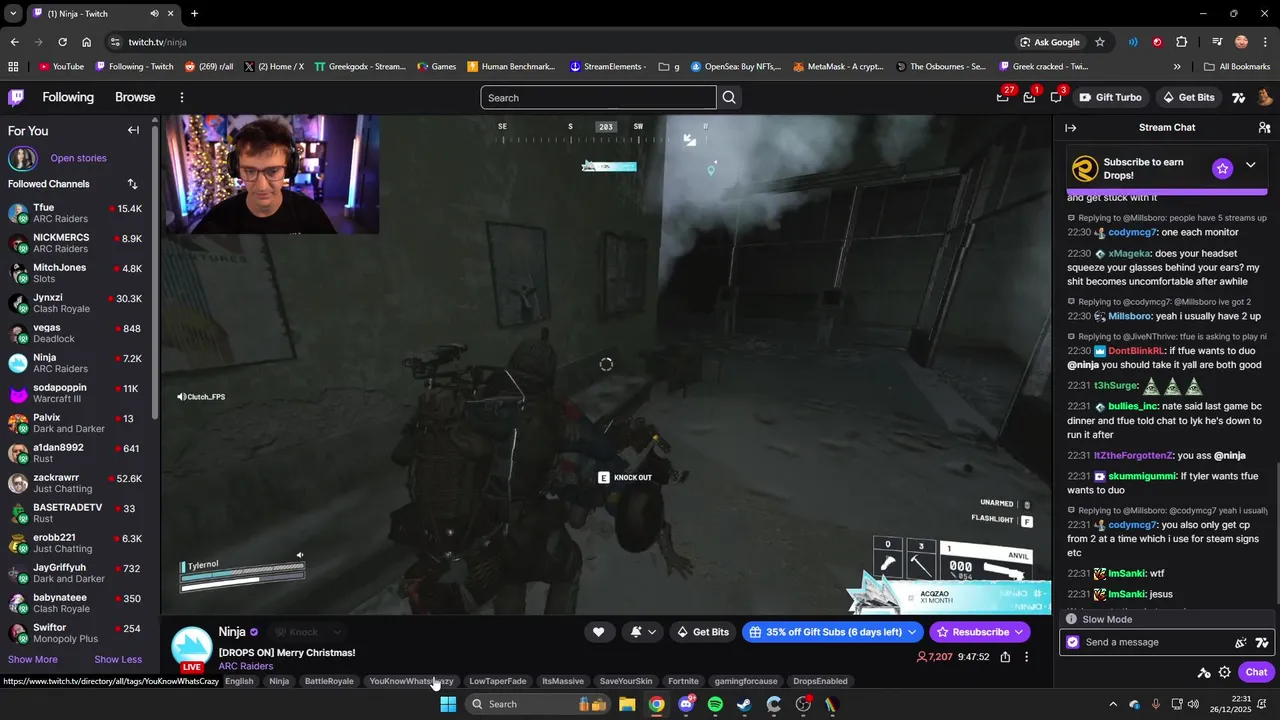Open the user profile avatar menu
Viewport: 1280px width, 720px height.
coord(1265,97)
